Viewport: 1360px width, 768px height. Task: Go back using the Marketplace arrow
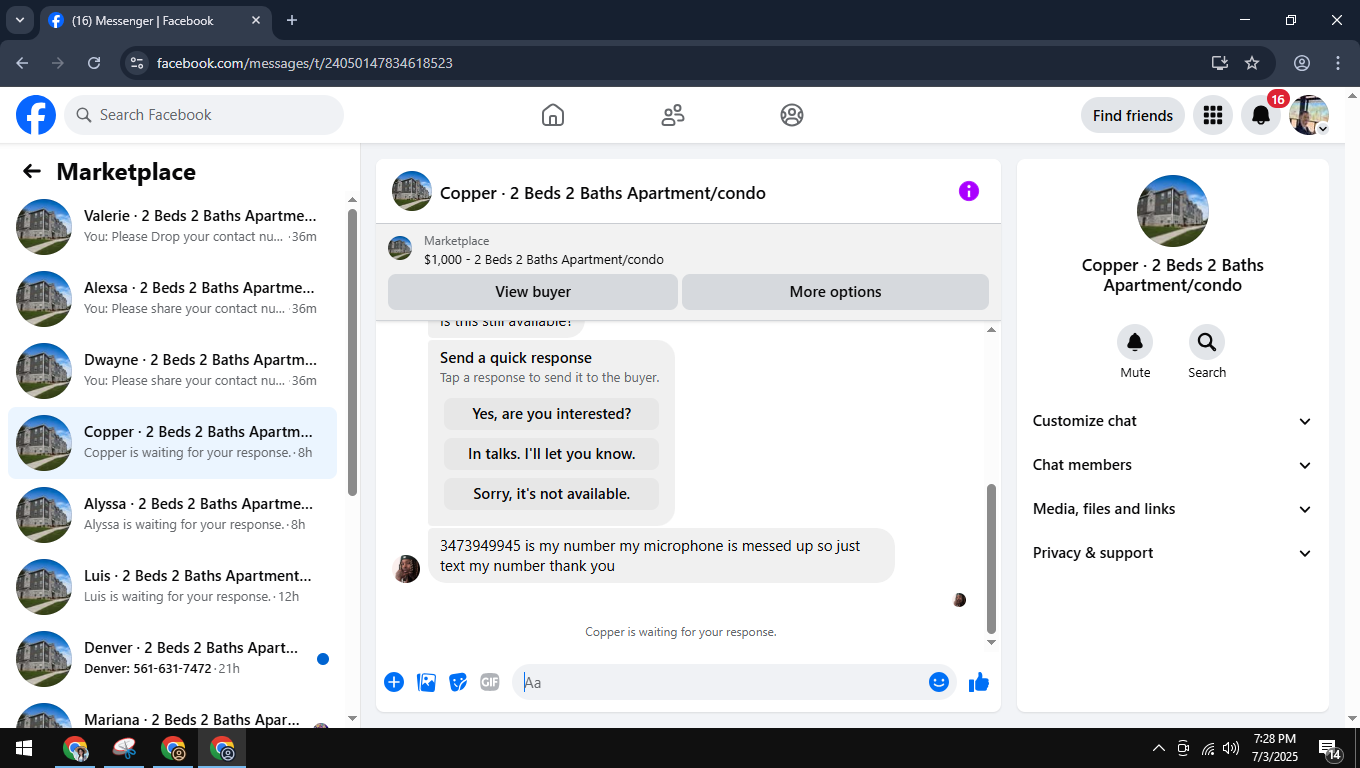(x=32, y=171)
